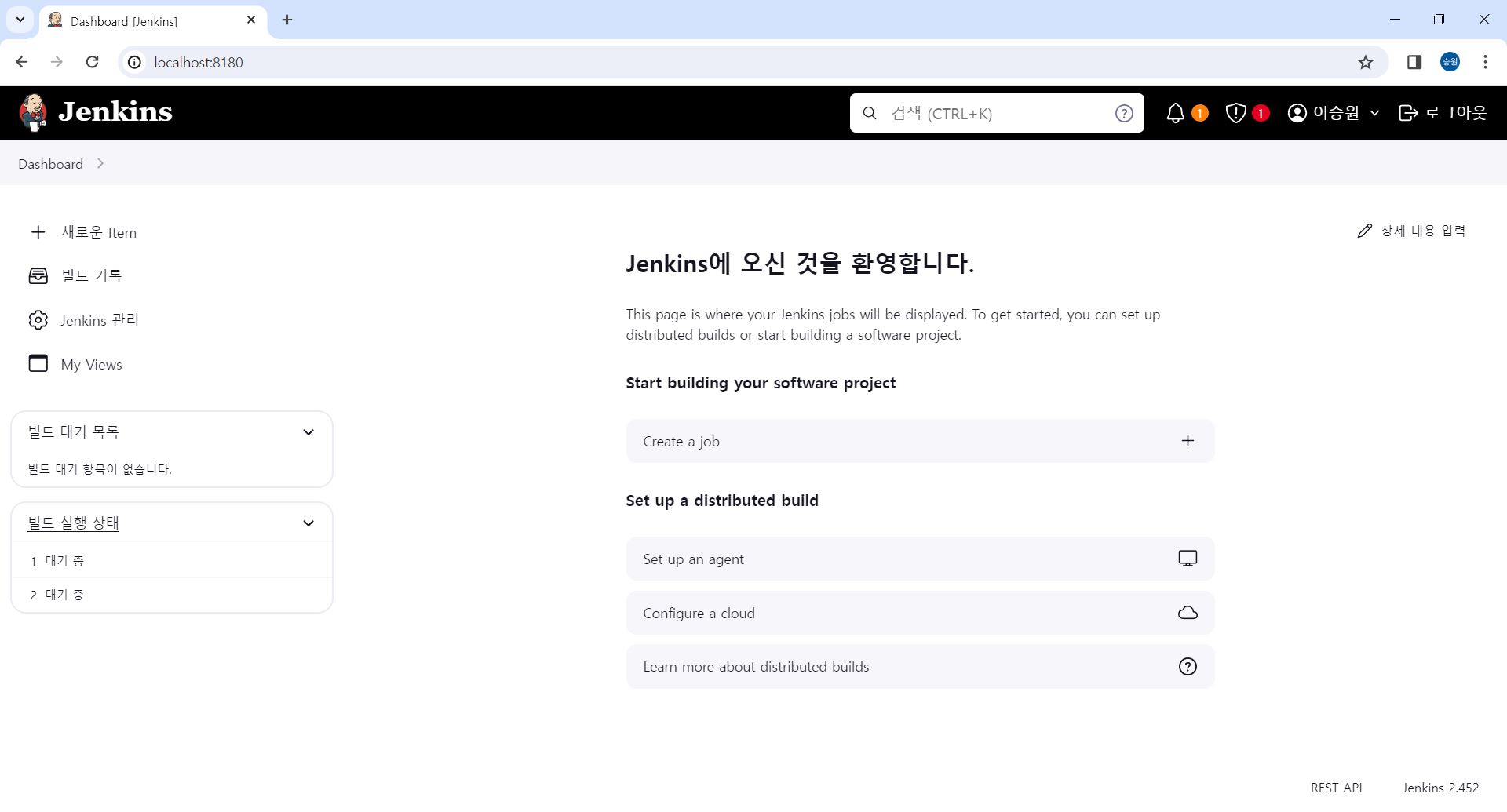
Task: Click the site information icon in address bar
Action: [x=135, y=62]
